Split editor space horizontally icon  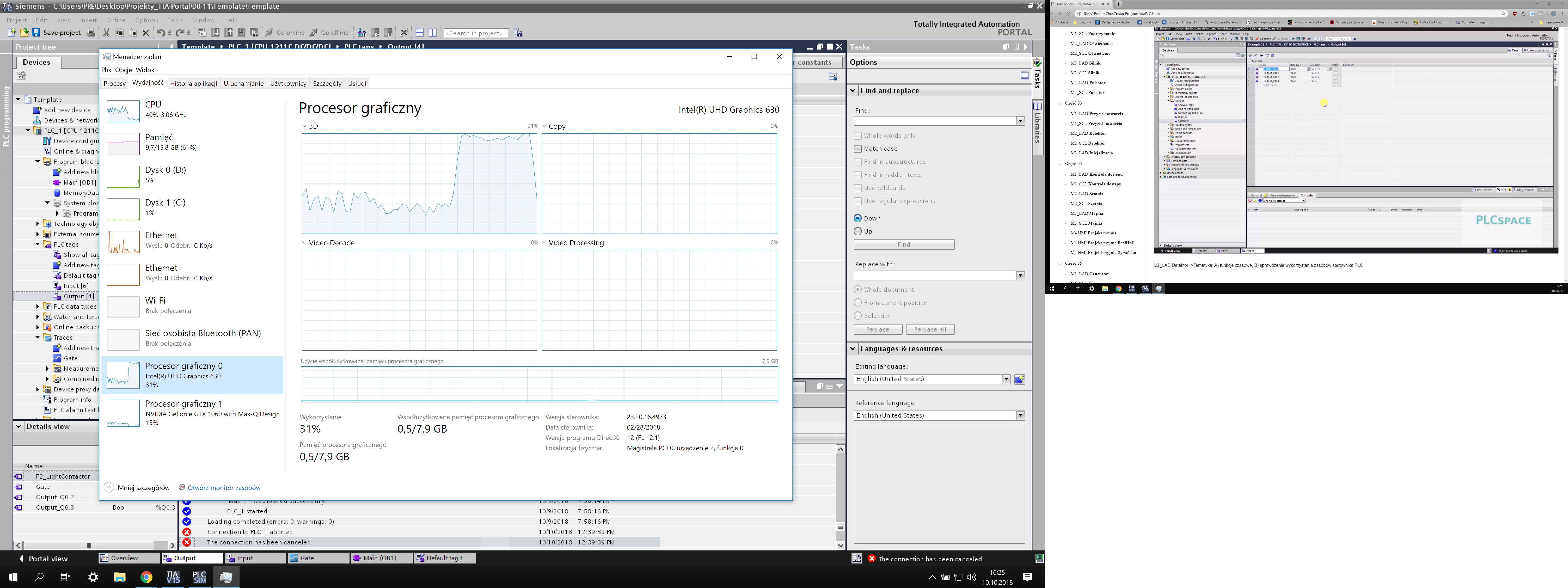419,33
